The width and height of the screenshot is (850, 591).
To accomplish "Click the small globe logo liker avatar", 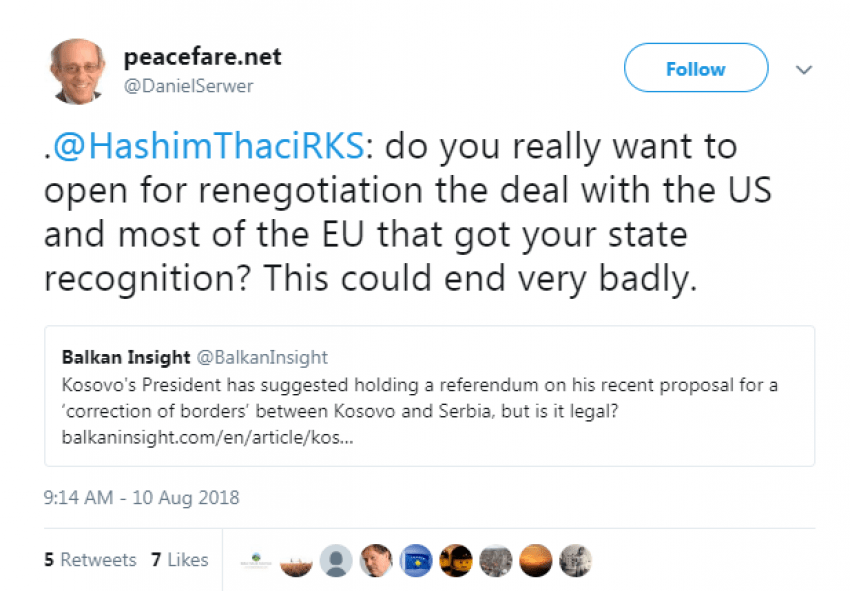I will (258, 560).
